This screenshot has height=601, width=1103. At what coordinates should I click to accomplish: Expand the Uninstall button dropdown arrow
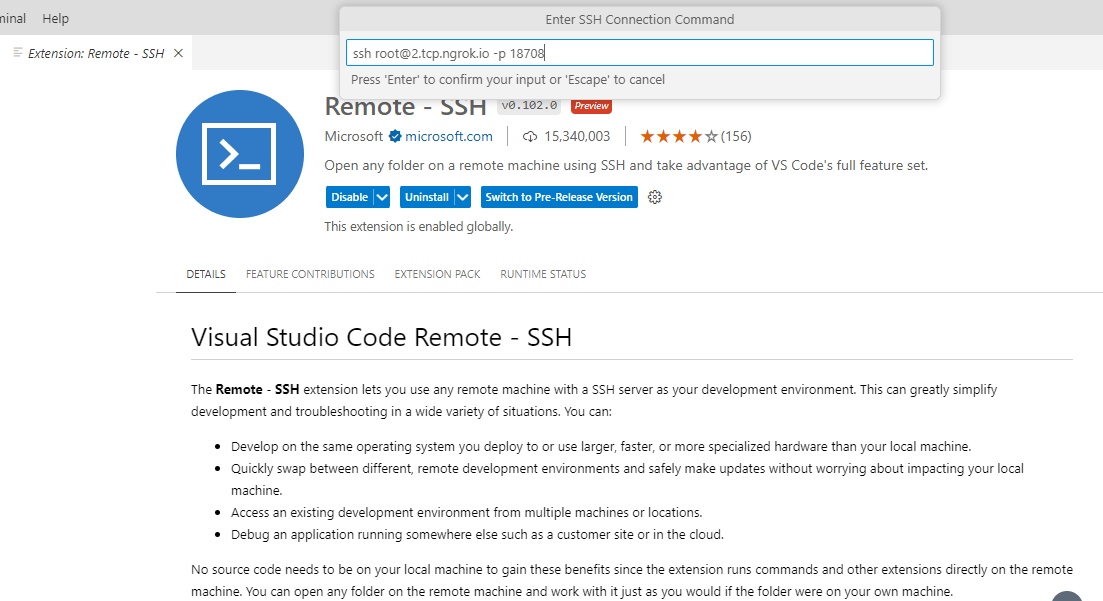tap(463, 197)
